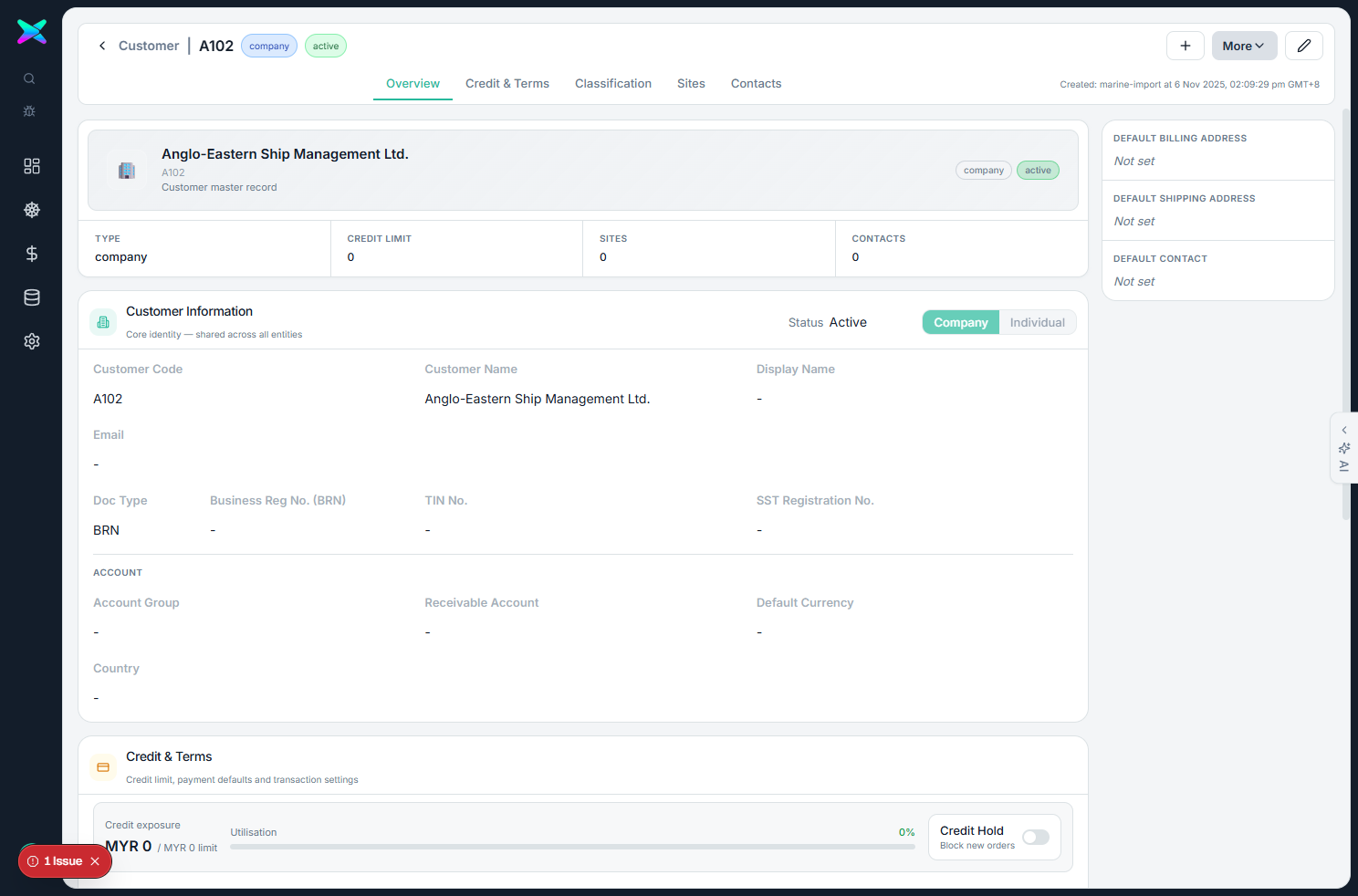Click the plus button in header
Viewport: 1358px width, 896px height.
point(1186,46)
